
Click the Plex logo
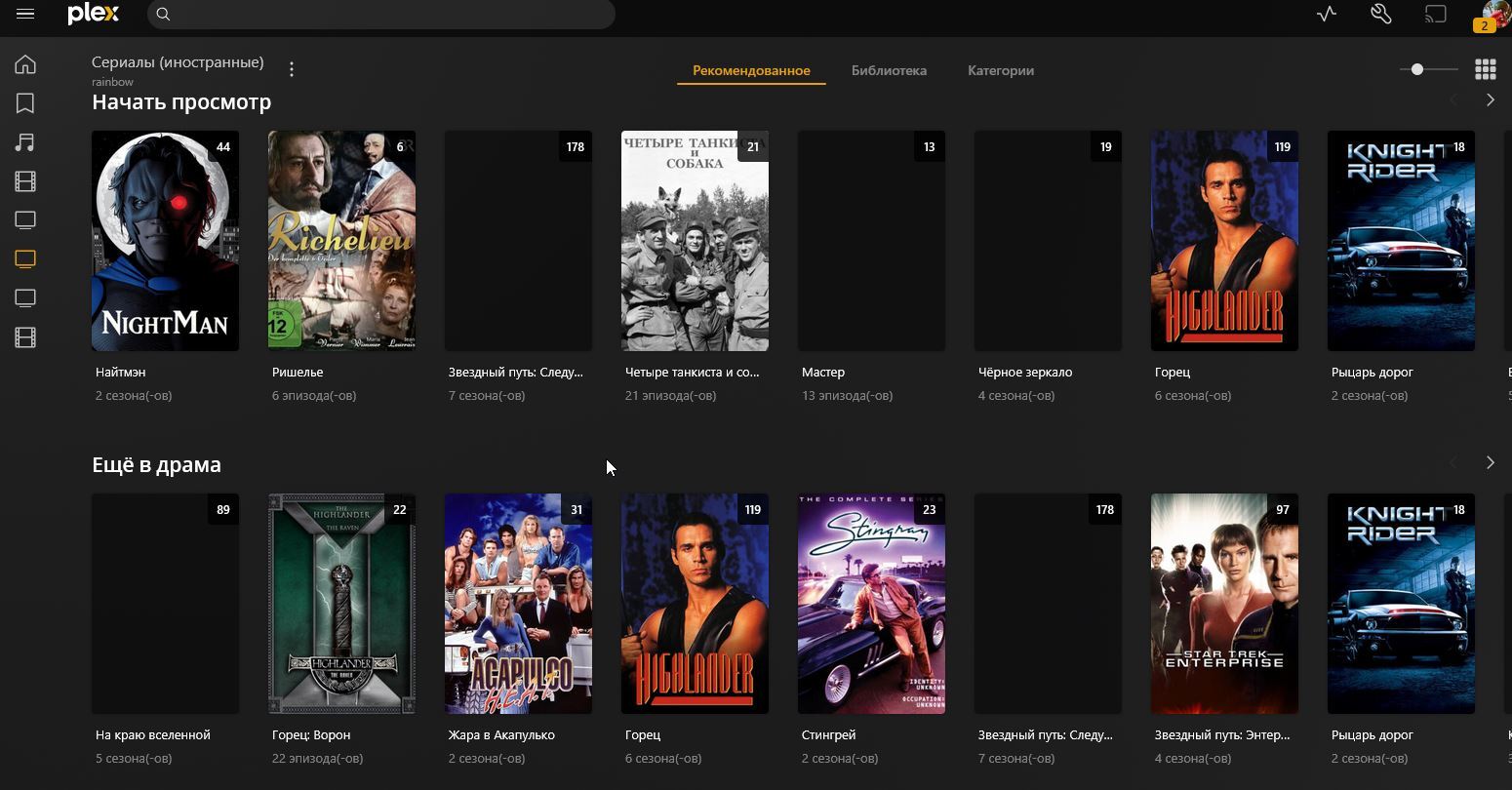pos(94,14)
